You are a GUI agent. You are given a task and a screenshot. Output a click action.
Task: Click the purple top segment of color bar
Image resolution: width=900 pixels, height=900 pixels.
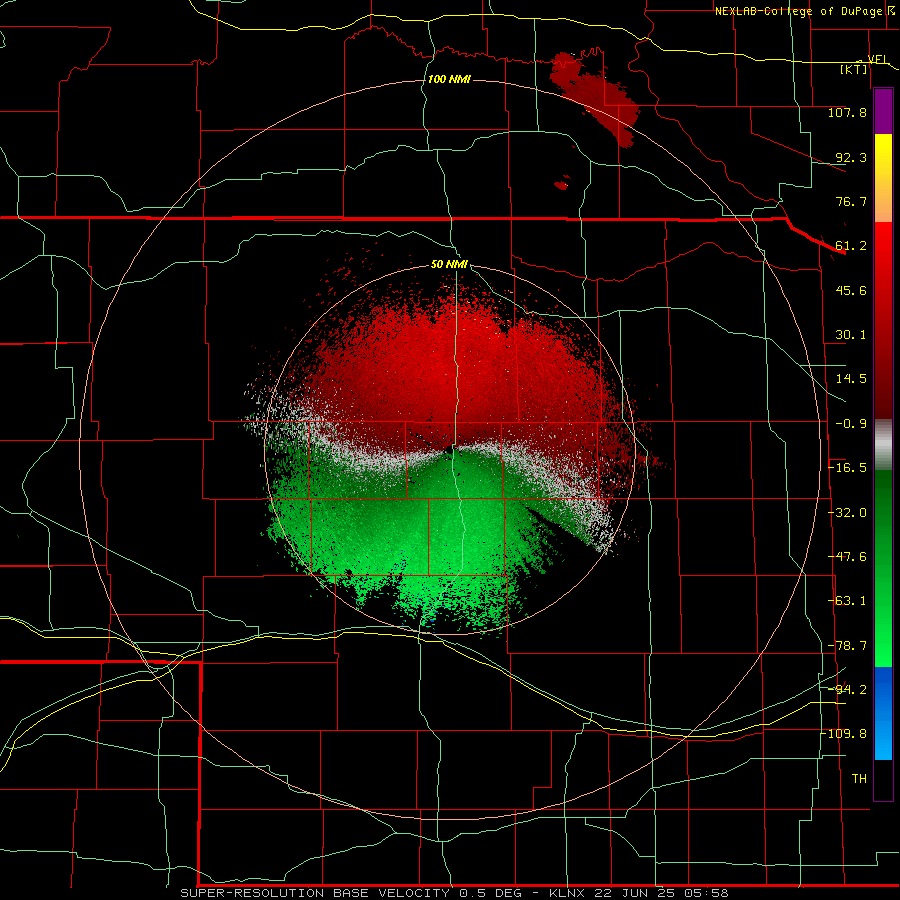(883, 111)
